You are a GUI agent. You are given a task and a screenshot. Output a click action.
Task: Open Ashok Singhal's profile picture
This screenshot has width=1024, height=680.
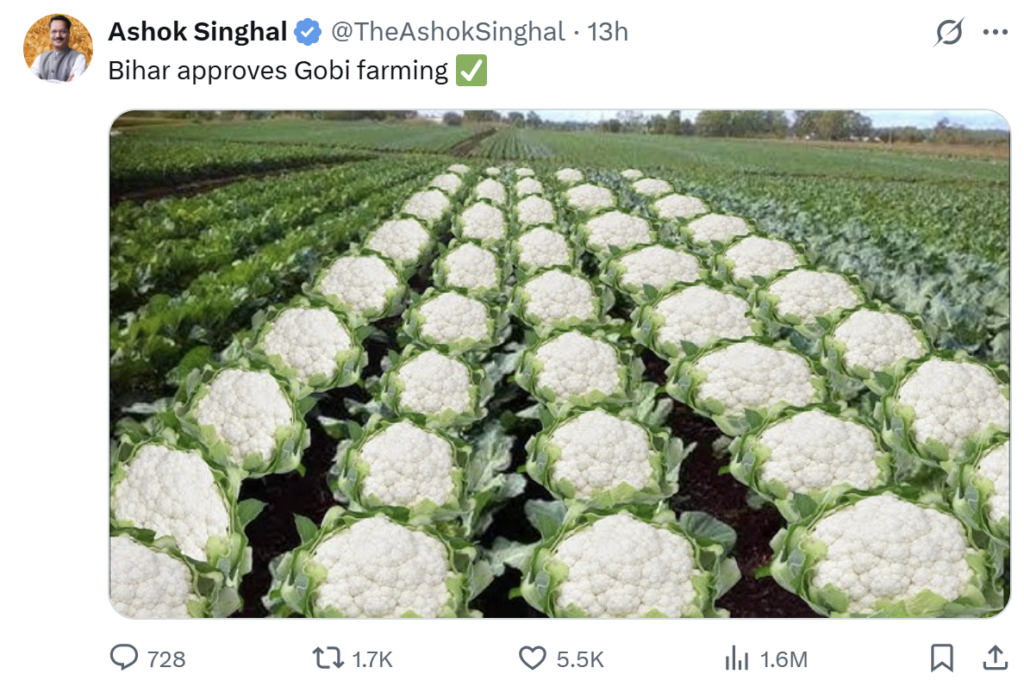[x=58, y=47]
